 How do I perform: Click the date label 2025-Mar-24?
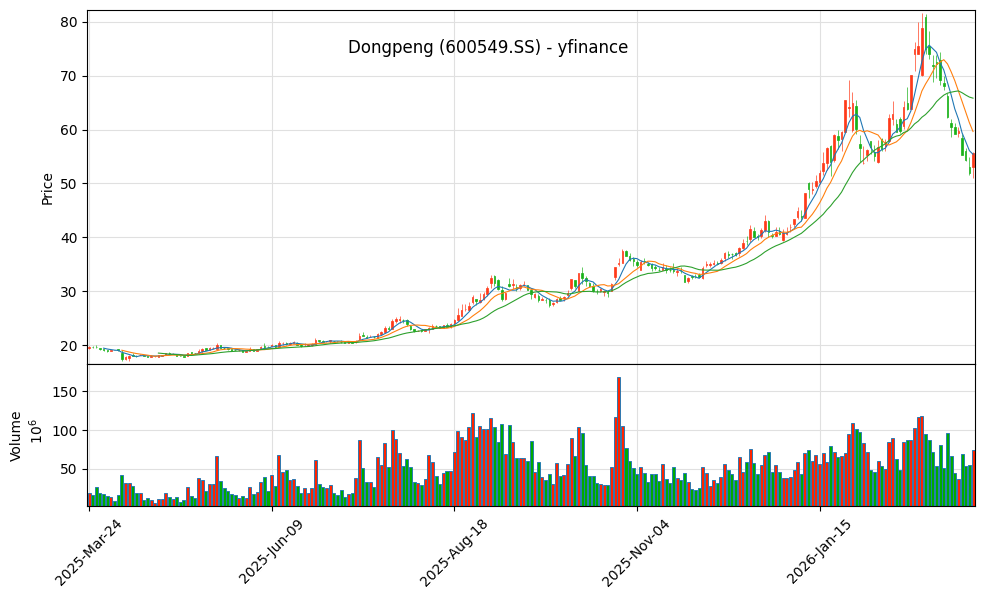point(88,553)
